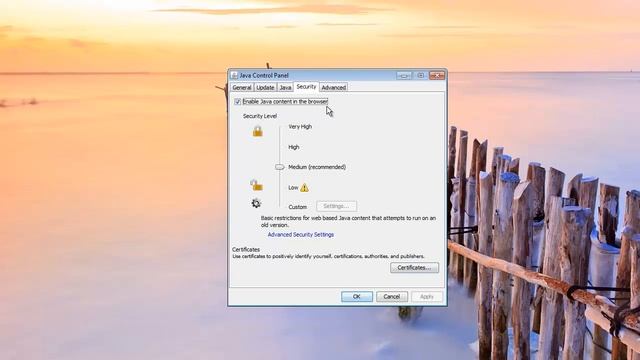This screenshot has height=360, width=640.
Task: Click the closed padlock icon
Action: [x=258, y=131]
